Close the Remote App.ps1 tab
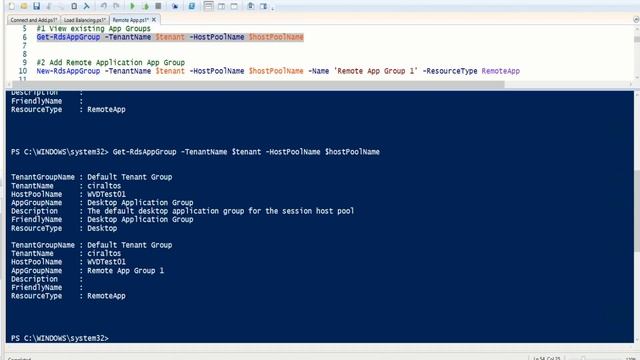This screenshot has height=360, width=640. (154, 20)
